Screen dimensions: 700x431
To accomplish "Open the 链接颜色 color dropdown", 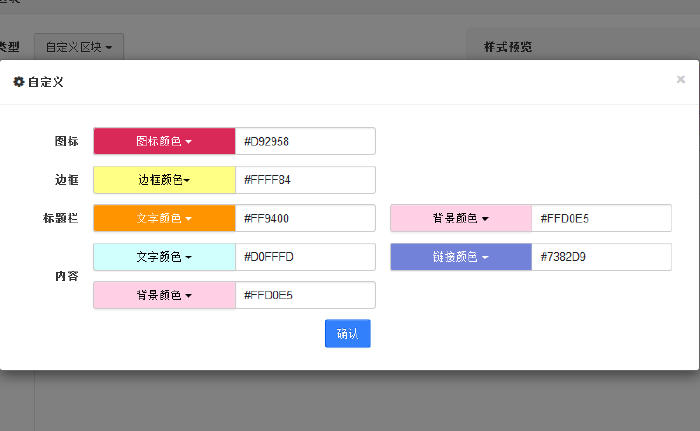I will click(x=460, y=257).
